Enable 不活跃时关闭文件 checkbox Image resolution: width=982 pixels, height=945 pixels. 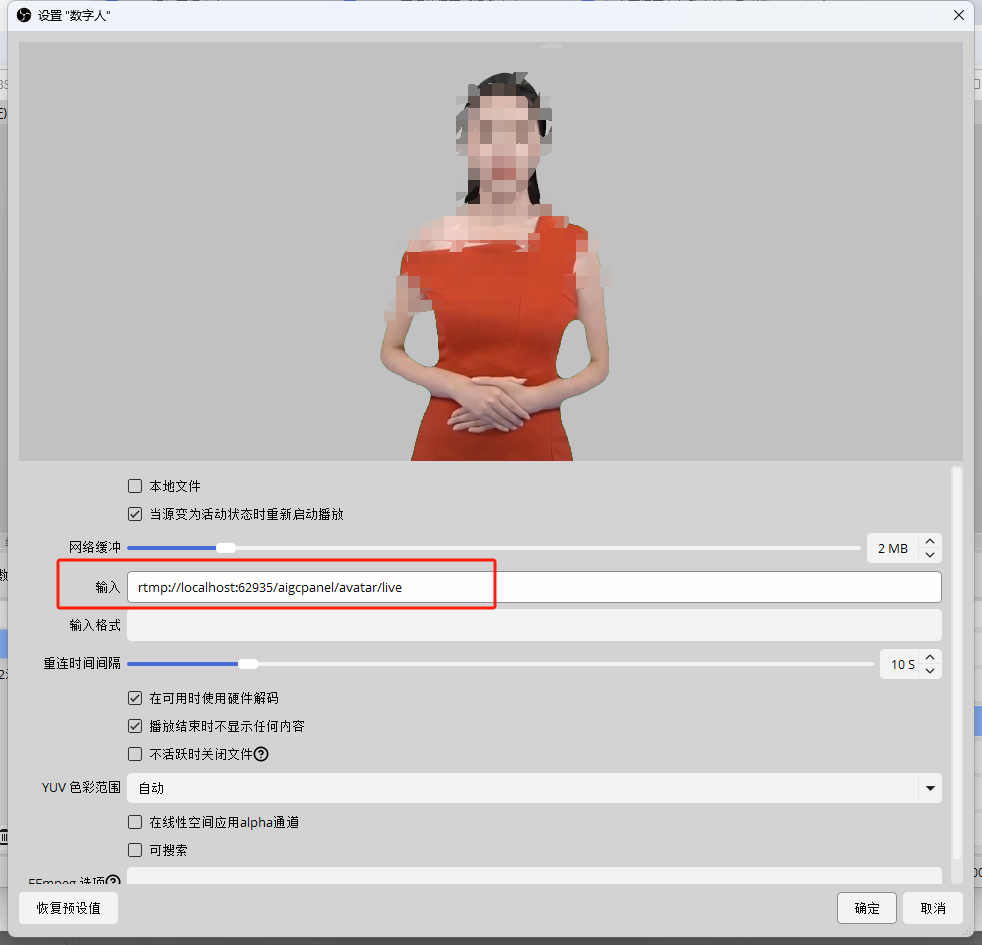click(x=135, y=754)
